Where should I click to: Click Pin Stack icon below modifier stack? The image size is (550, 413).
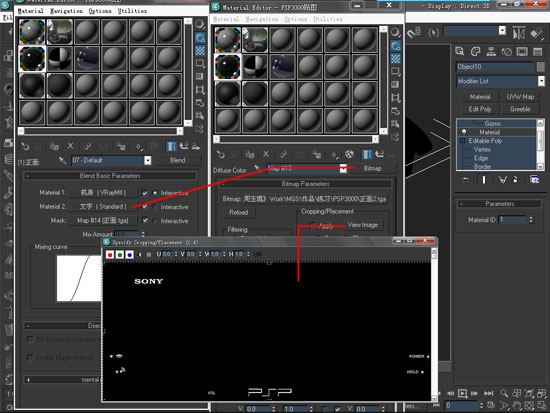coord(465,180)
